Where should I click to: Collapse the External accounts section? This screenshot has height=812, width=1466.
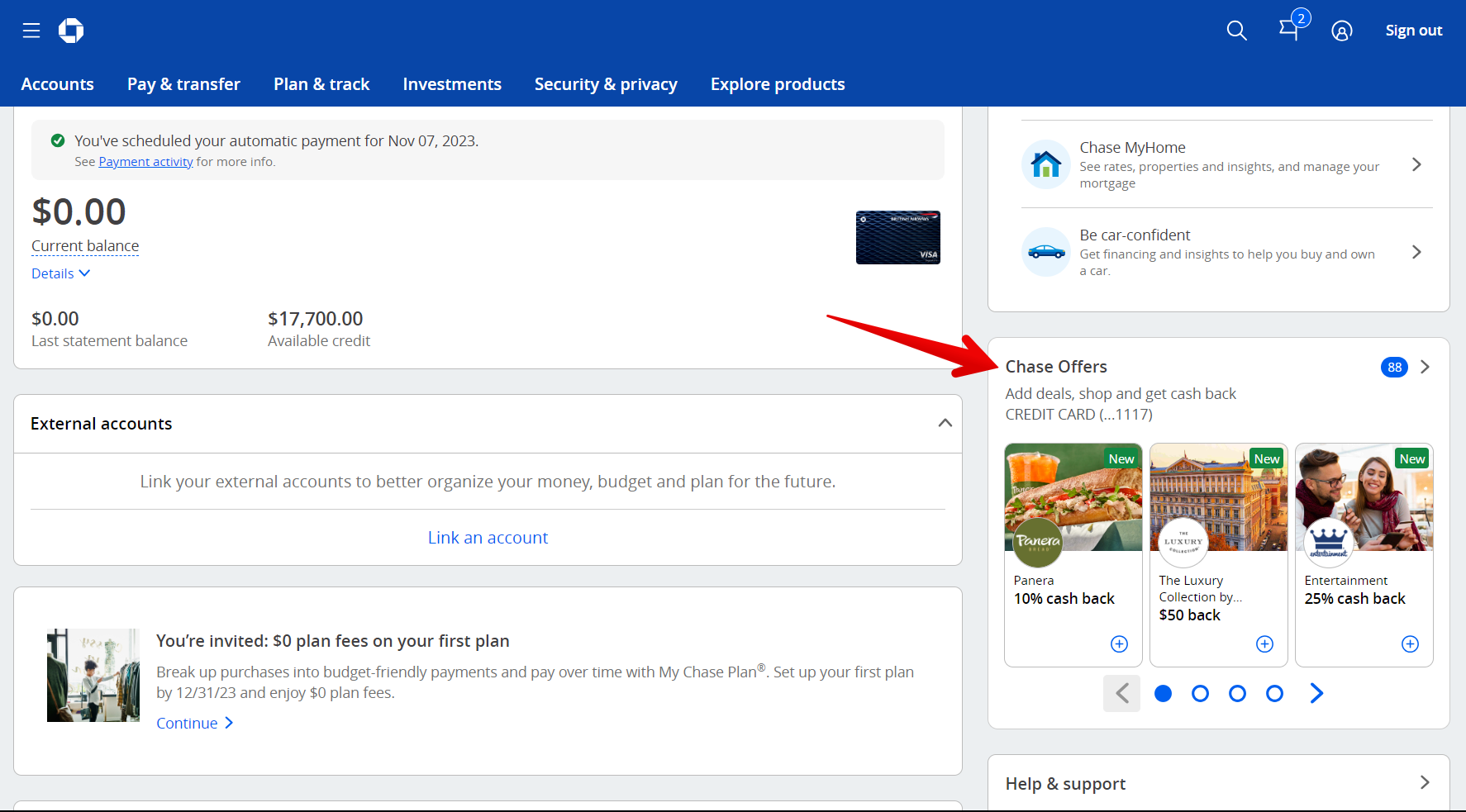(x=945, y=423)
